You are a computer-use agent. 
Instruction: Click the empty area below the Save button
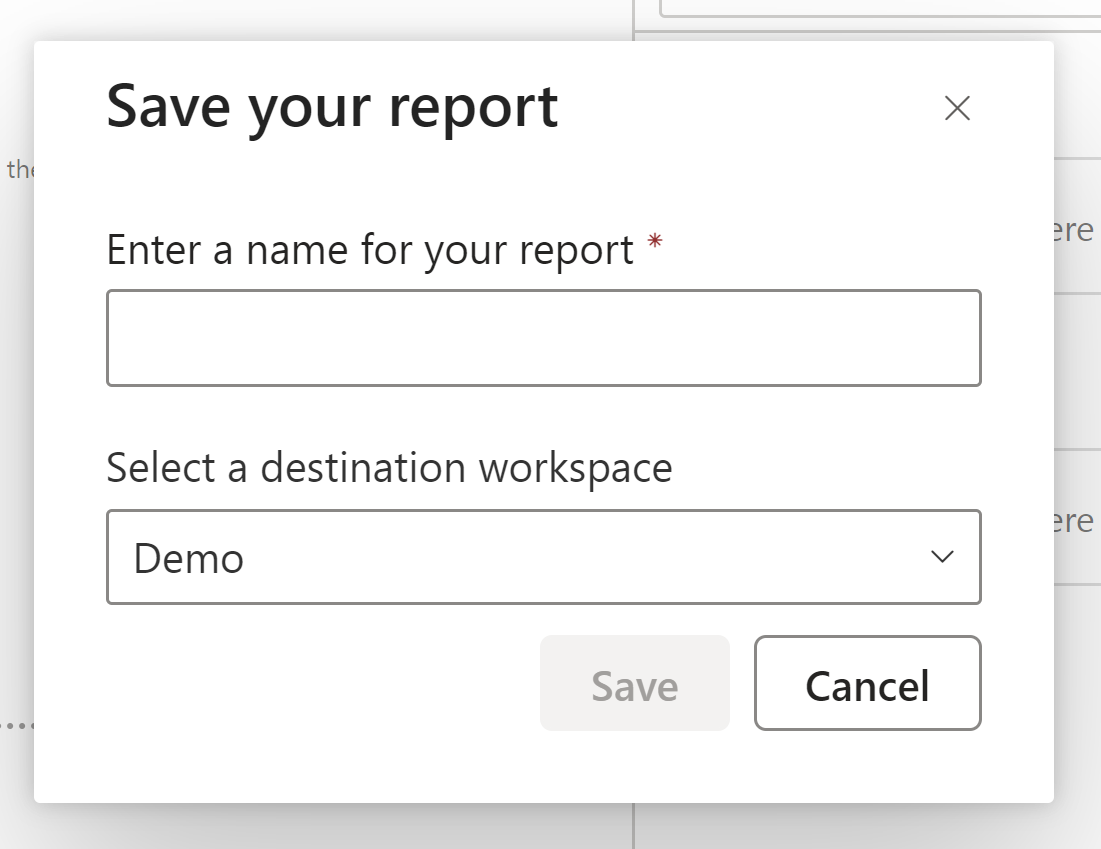pyautogui.click(x=634, y=765)
